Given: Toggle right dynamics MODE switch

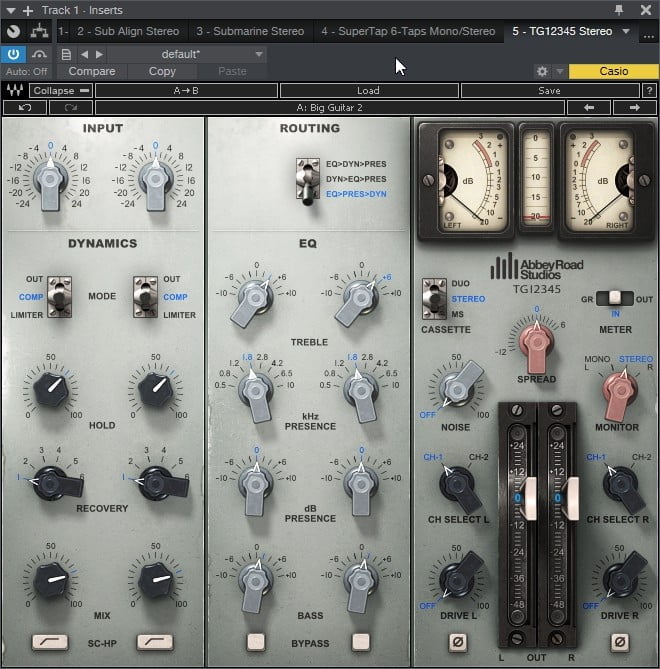Looking at the screenshot, I should (x=145, y=297).
